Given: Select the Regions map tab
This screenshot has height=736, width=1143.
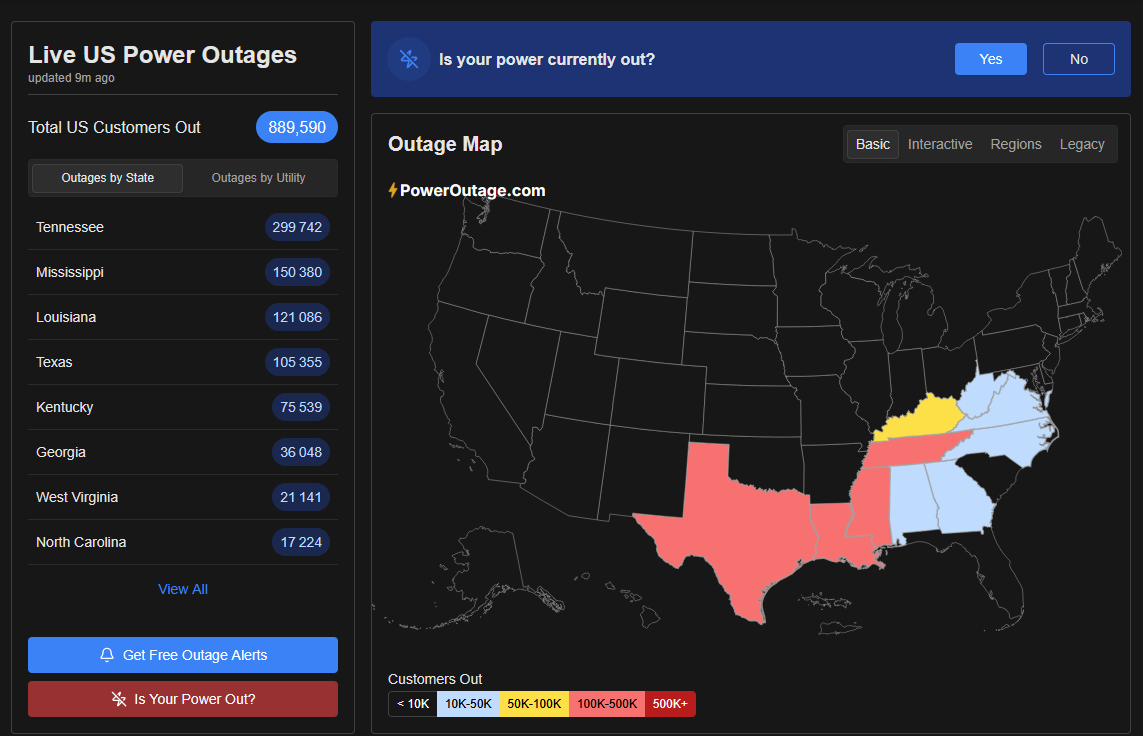Looking at the screenshot, I should point(1015,144).
